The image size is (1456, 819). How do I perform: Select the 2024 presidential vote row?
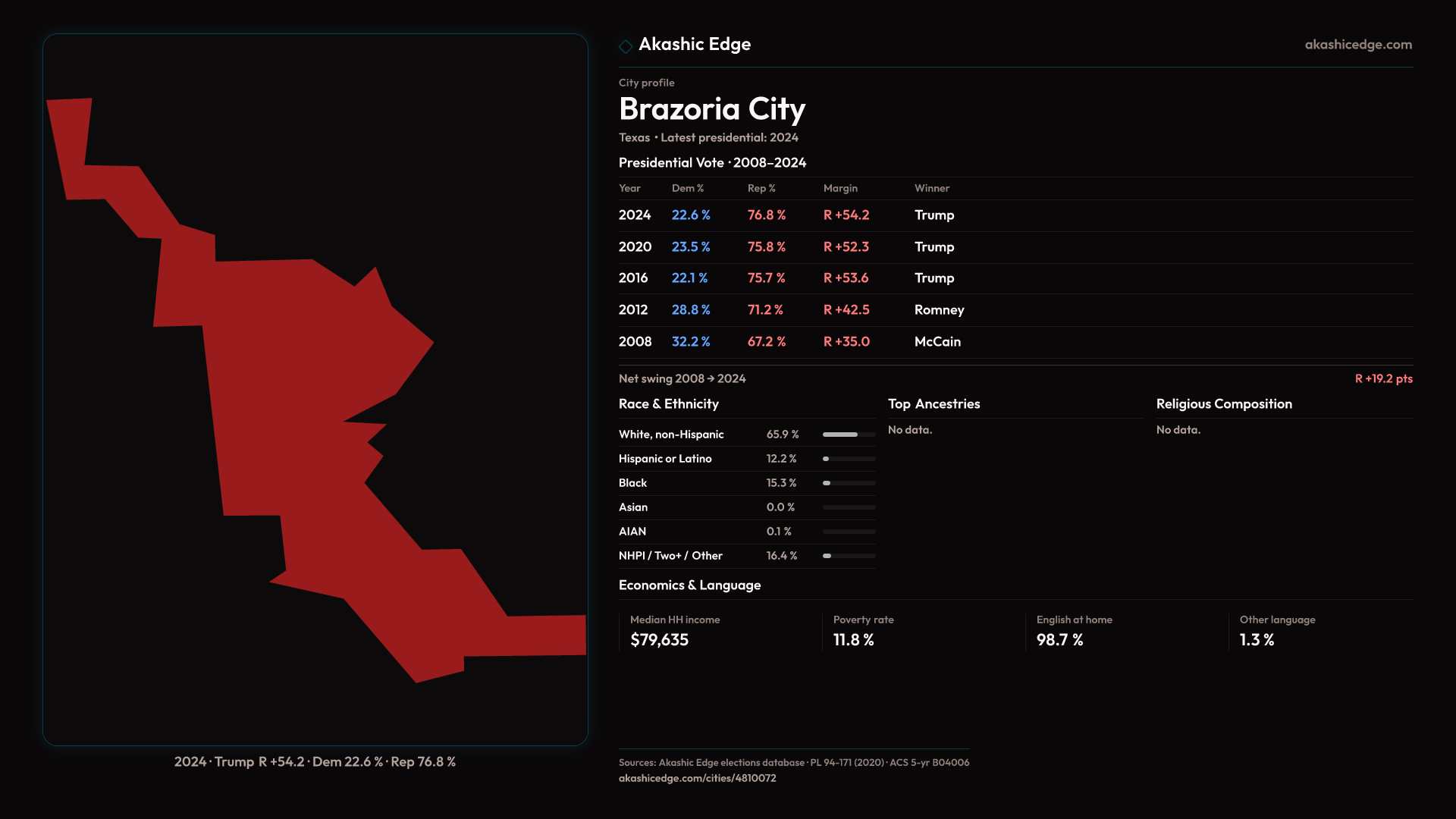[x=635, y=215]
